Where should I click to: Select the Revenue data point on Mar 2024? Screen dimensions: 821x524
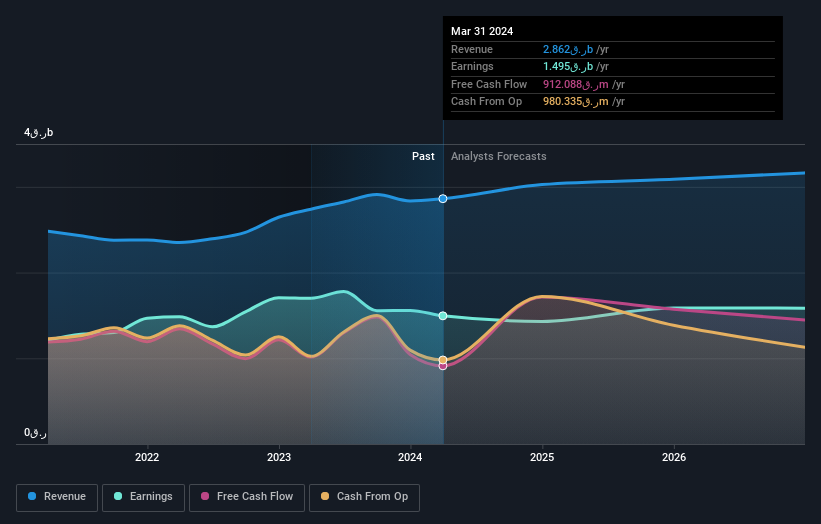coord(443,199)
